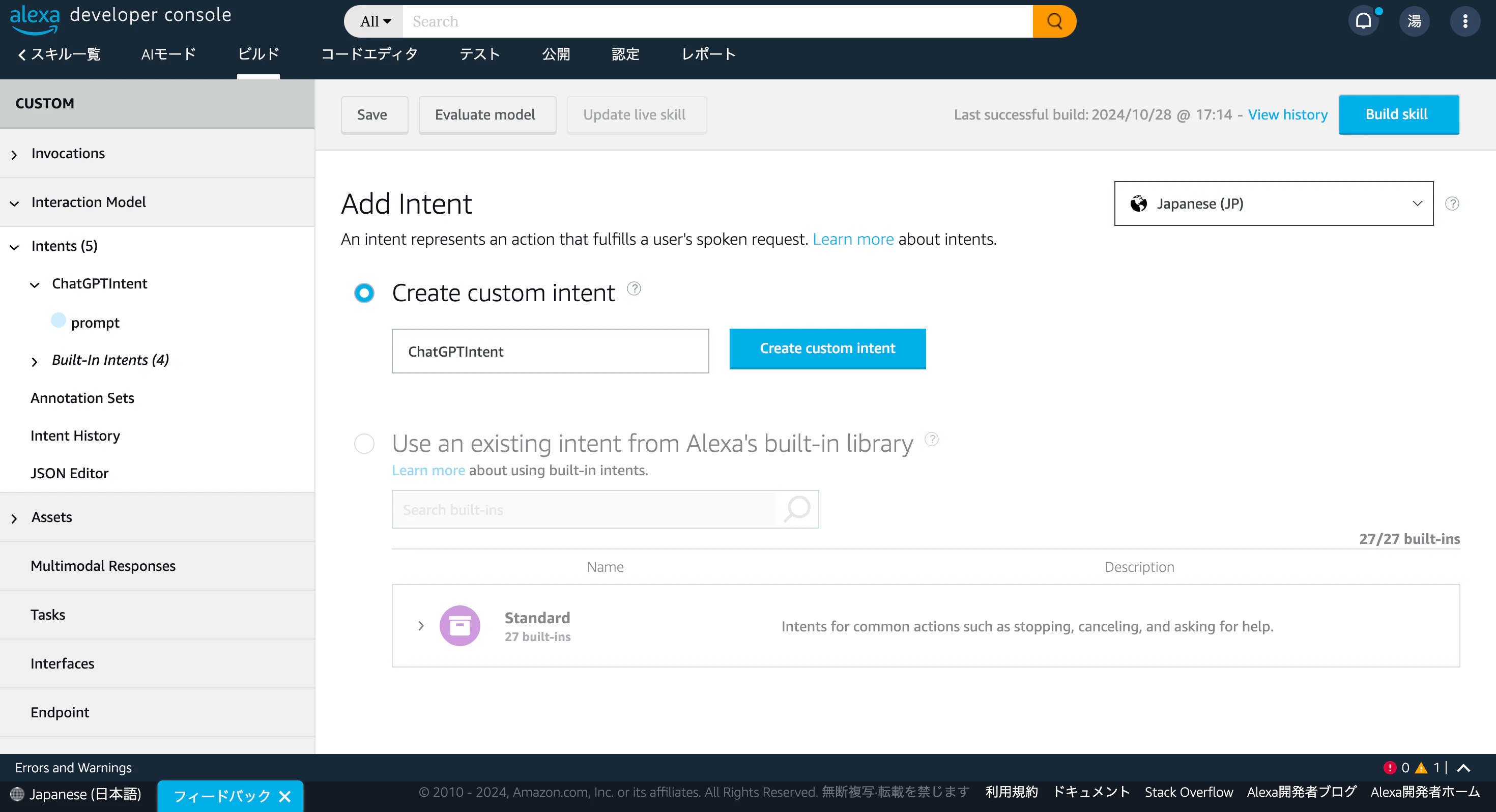Image resolution: width=1496 pixels, height=812 pixels.
Task: Expand the Standard built-ins row
Action: pyautogui.click(x=421, y=626)
